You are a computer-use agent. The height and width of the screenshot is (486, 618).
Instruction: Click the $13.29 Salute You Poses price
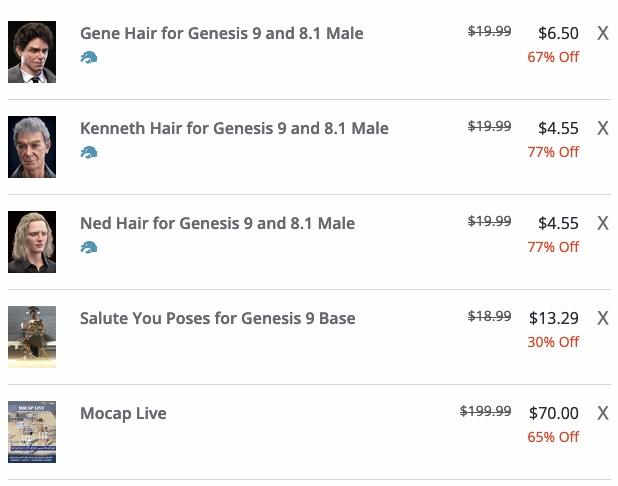coord(554,318)
